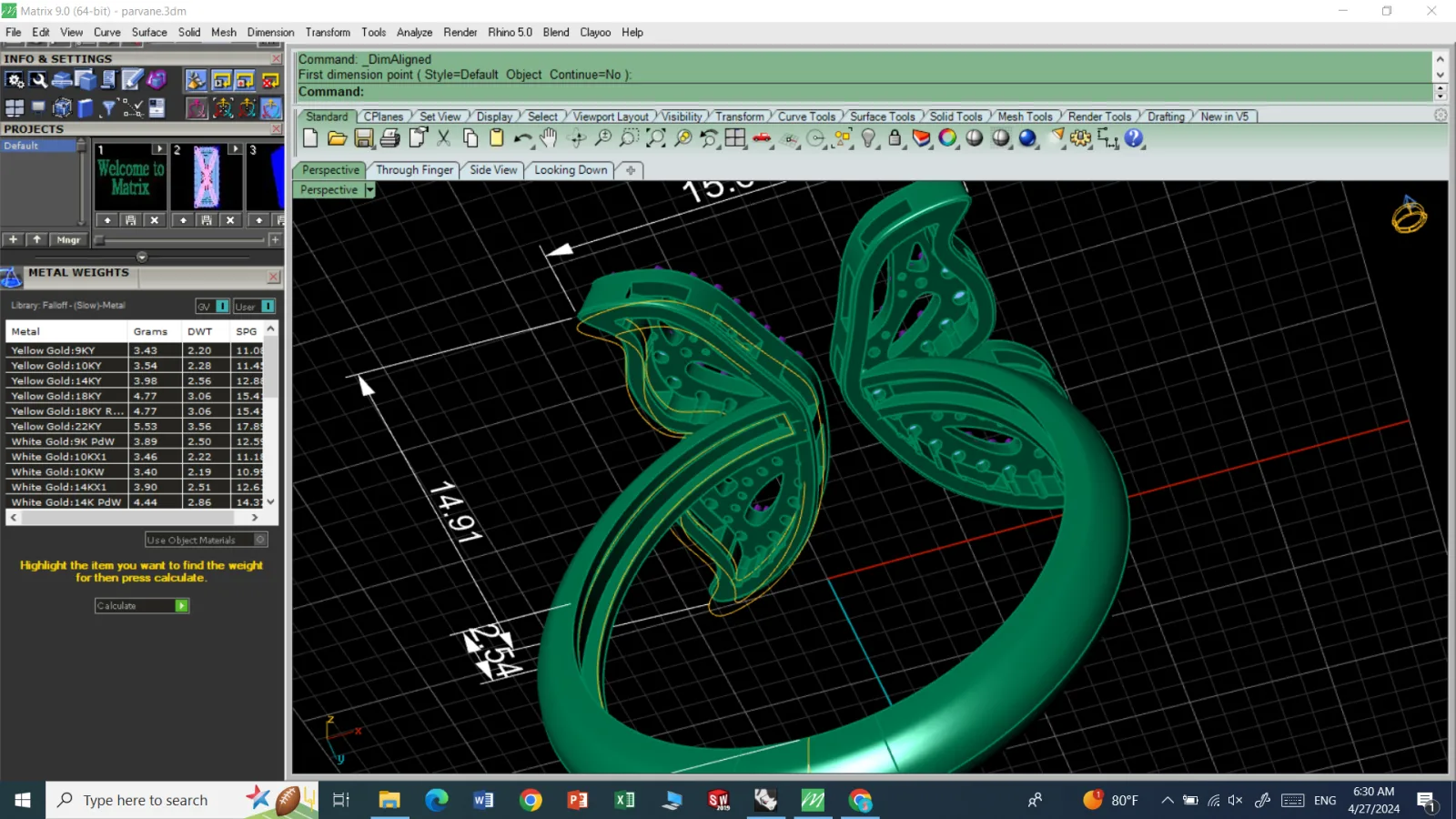Collapse panel using the round down-arrow divider
Image resolution: width=1456 pixels, height=819 pixels.
click(x=142, y=257)
